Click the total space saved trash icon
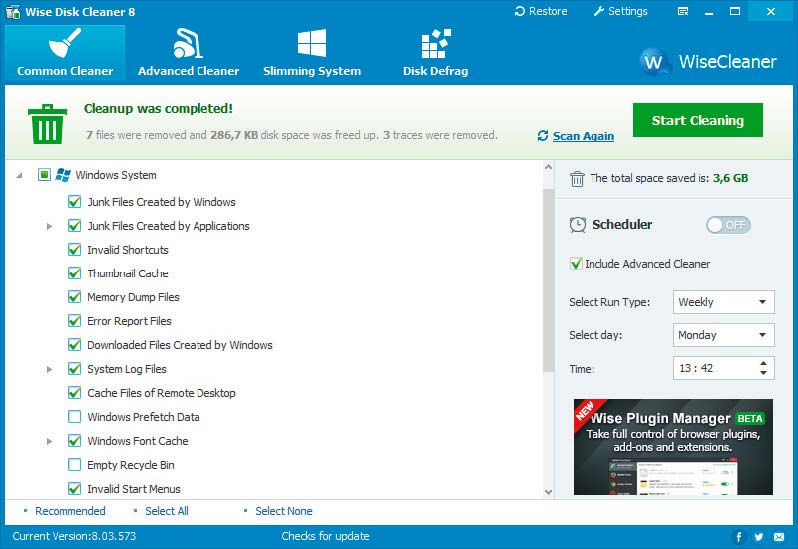This screenshot has height=549, width=798. click(577, 179)
